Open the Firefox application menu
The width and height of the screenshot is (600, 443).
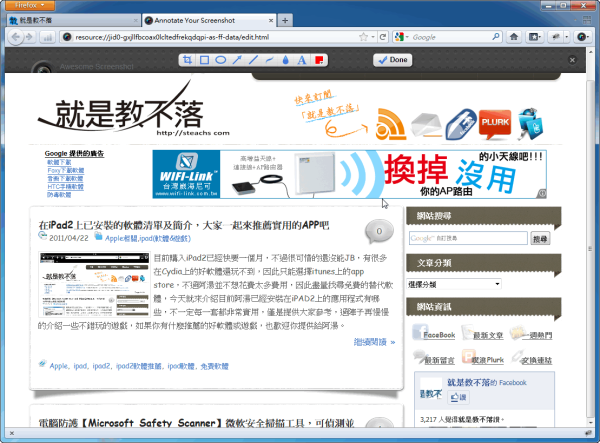(x=30, y=5)
